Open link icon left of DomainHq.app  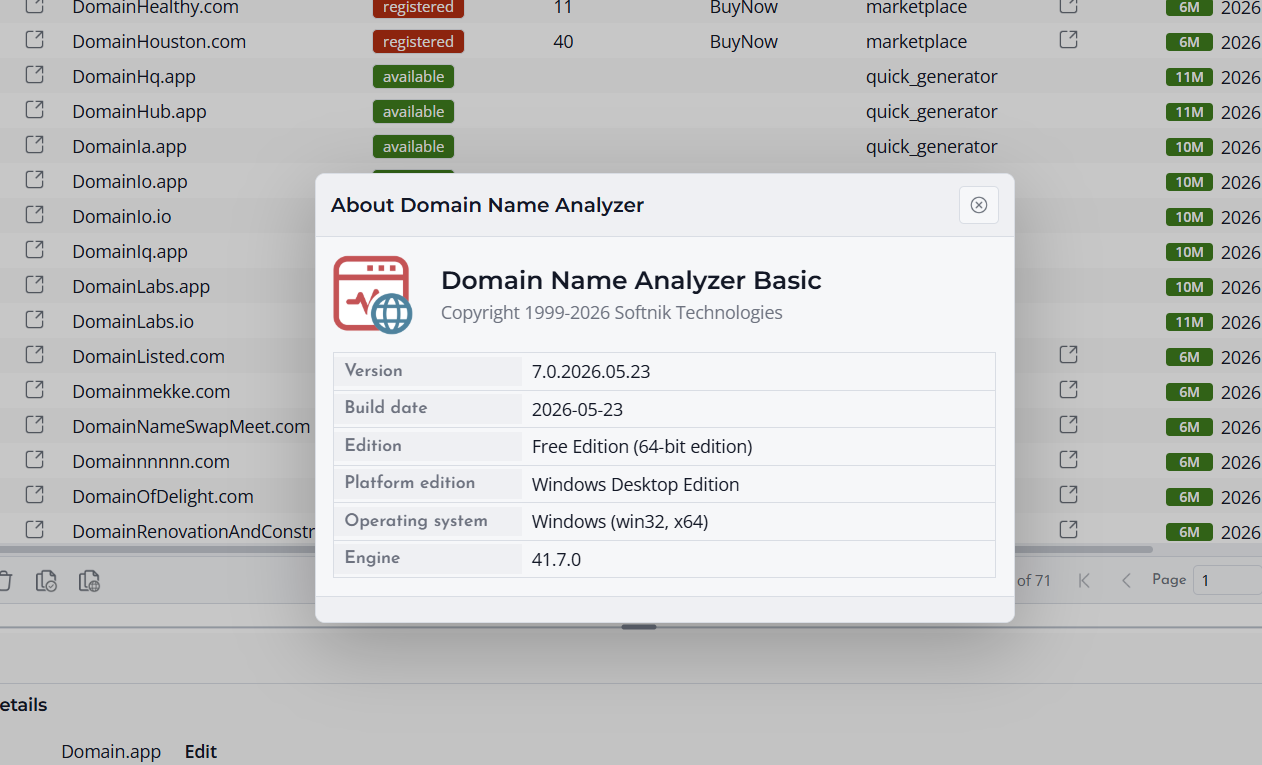tap(34, 75)
